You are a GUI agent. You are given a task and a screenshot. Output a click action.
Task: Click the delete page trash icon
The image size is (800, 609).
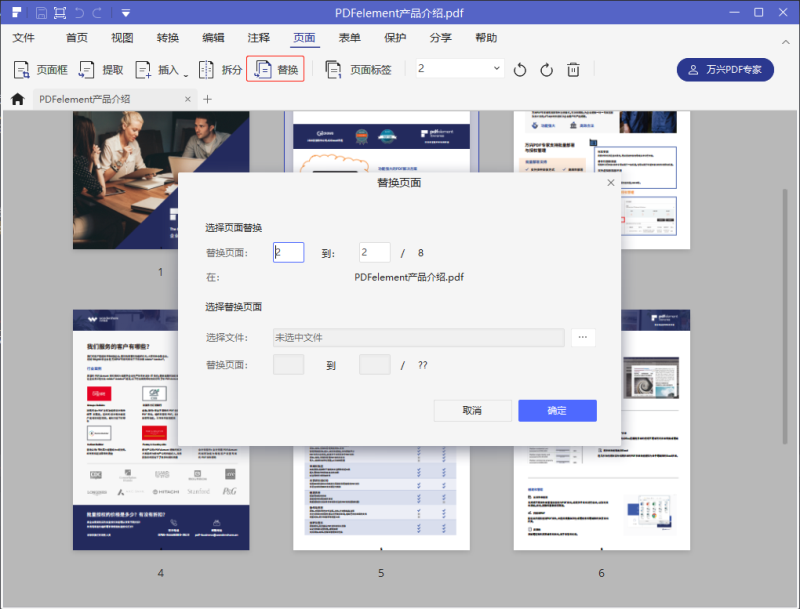coord(572,70)
